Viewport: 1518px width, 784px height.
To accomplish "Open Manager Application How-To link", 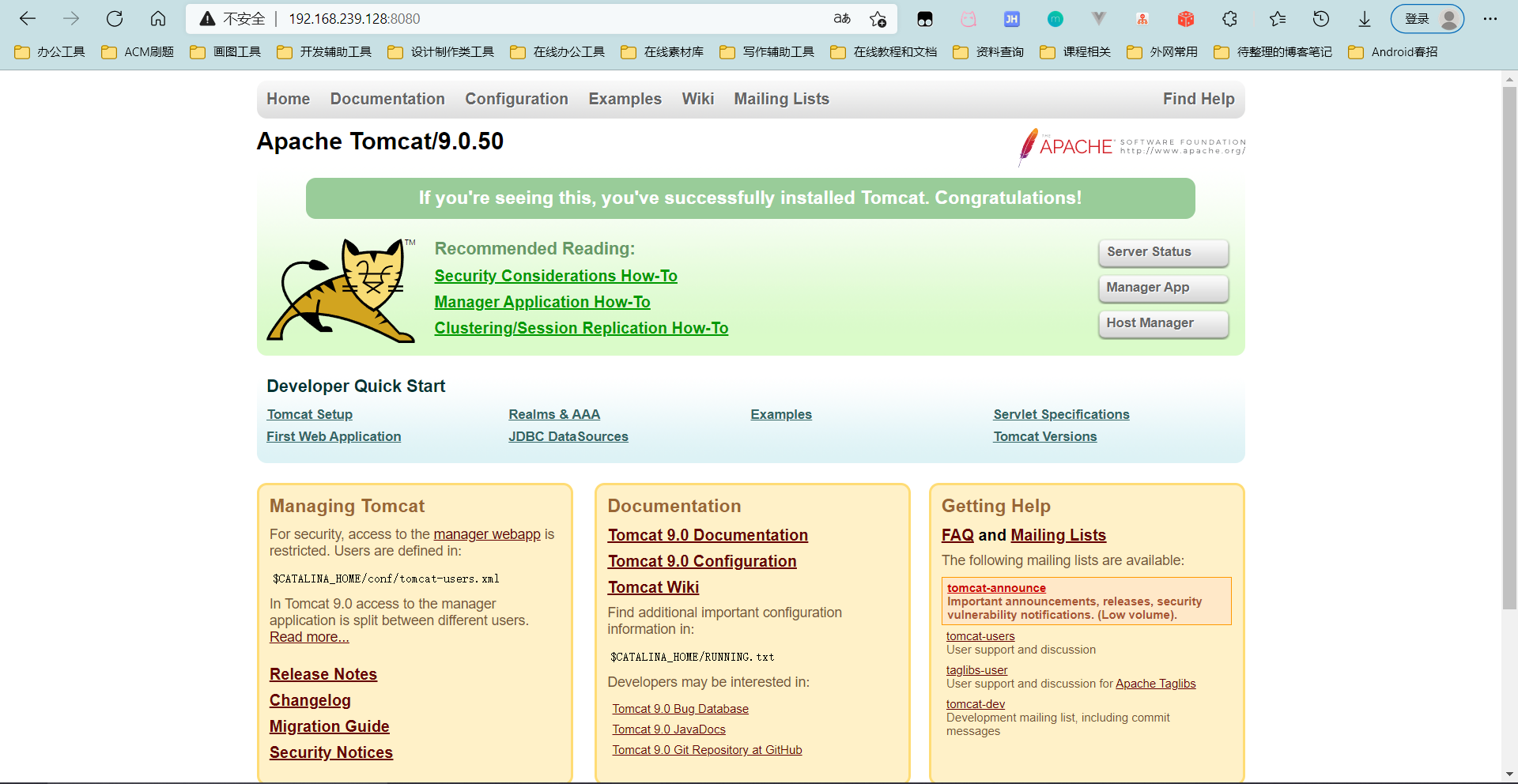I will point(542,302).
